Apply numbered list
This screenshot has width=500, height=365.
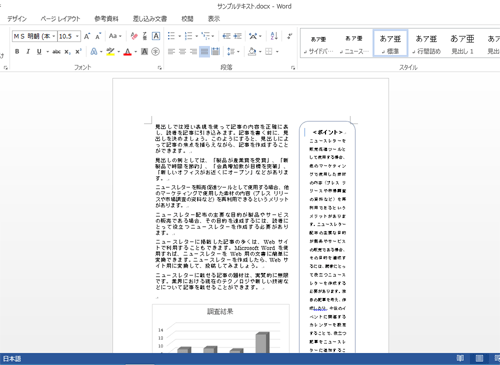188,36
